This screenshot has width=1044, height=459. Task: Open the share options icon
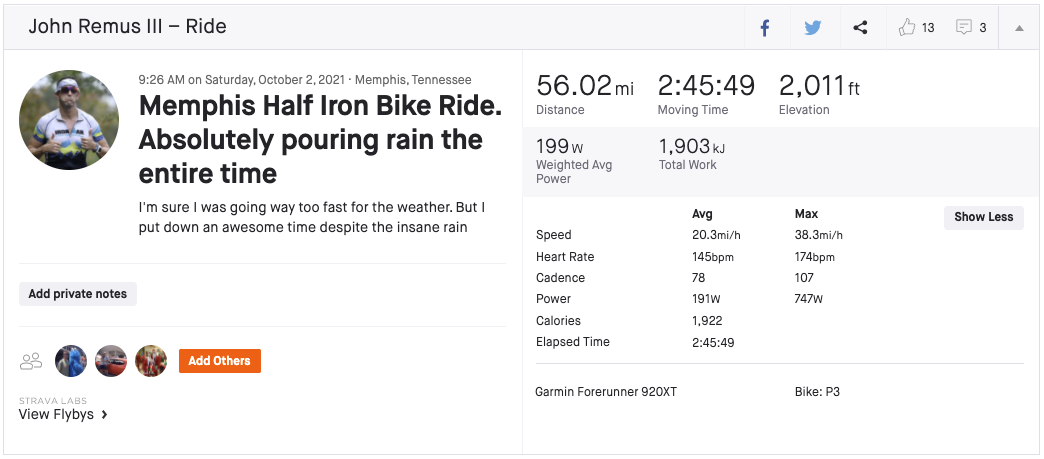(860, 28)
